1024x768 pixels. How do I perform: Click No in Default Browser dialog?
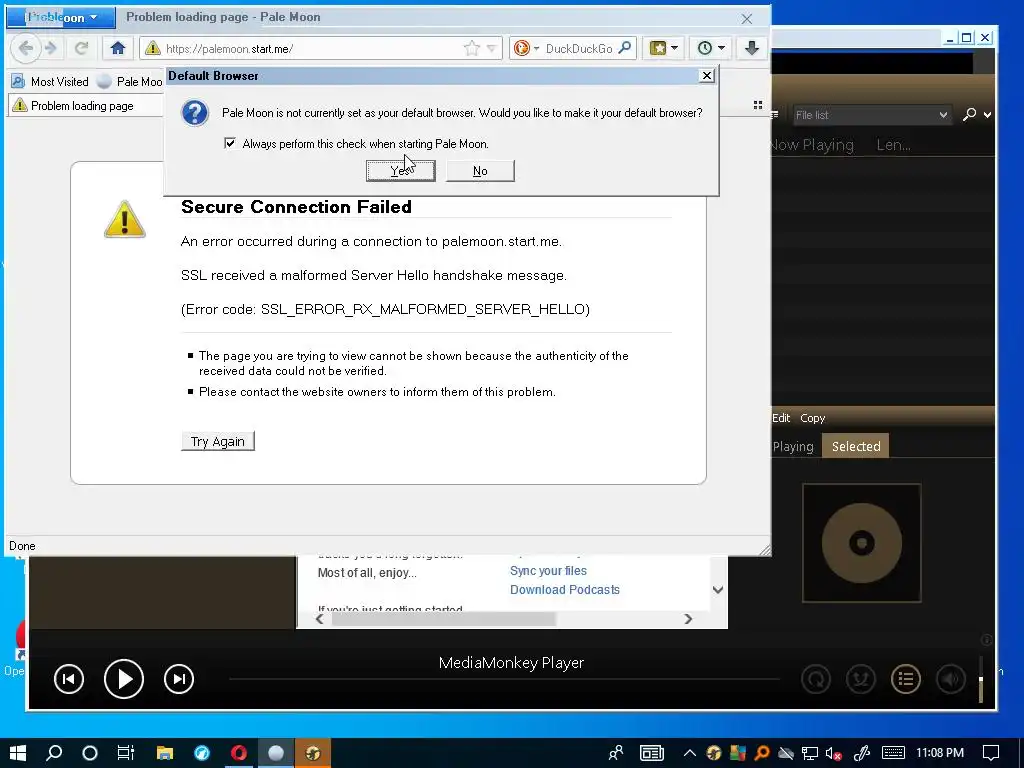[x=480, y=170]
